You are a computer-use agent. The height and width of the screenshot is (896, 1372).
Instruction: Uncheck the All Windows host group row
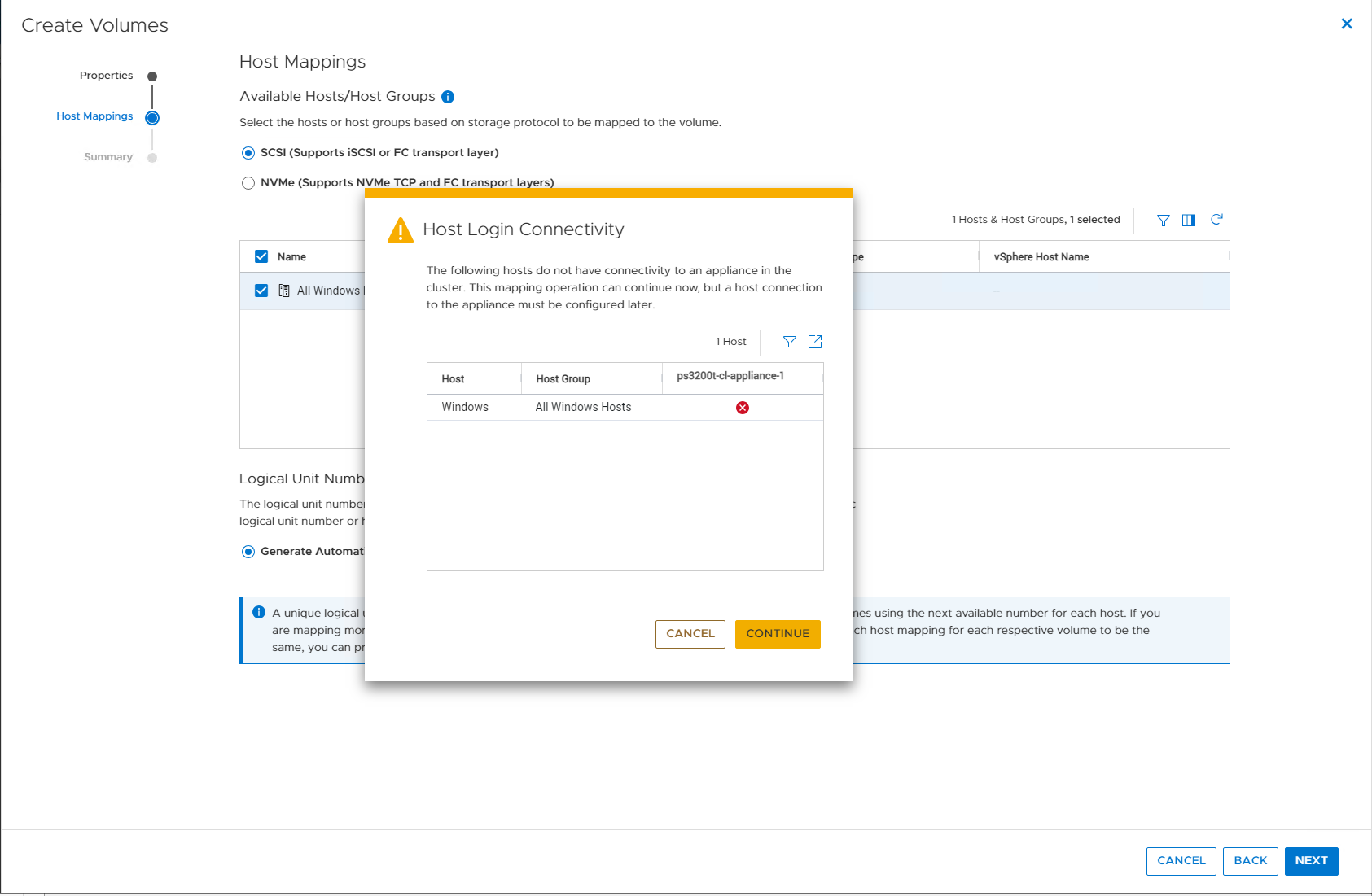click(261, 291)
